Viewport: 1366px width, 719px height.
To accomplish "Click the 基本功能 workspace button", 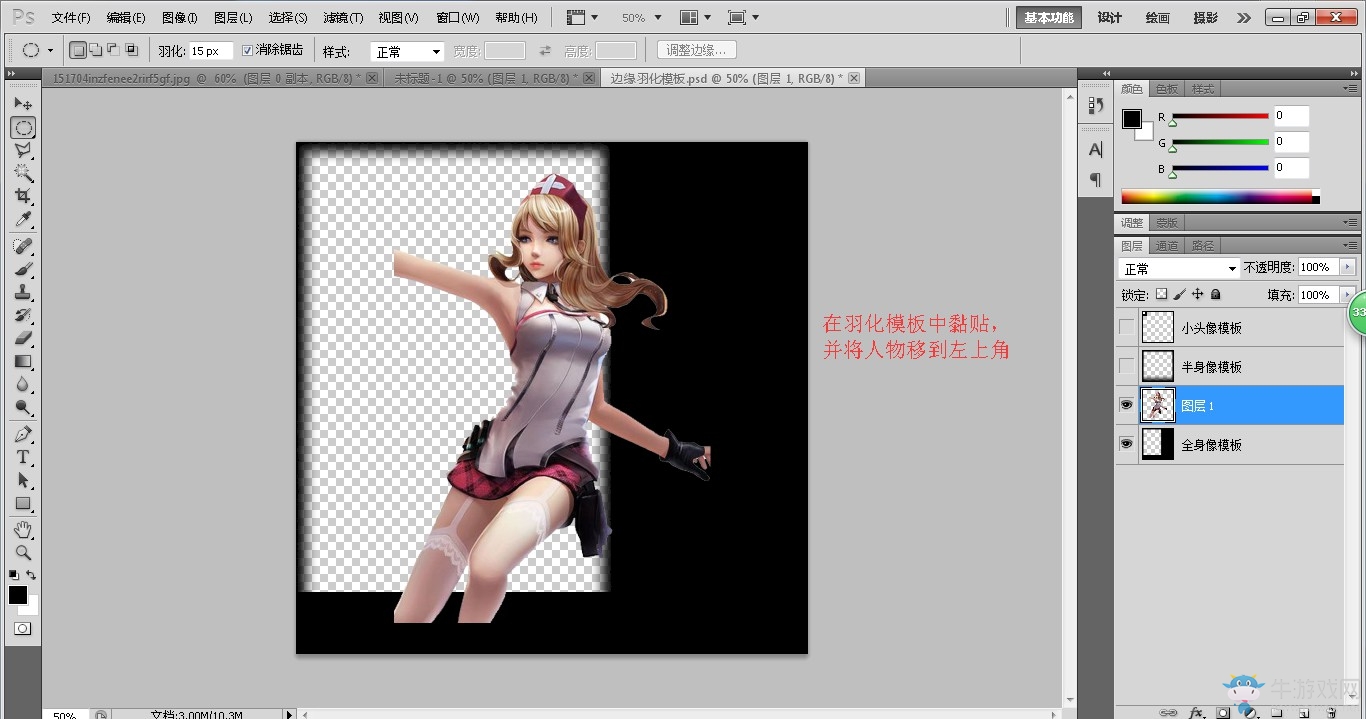I will tap(1049, 18).
